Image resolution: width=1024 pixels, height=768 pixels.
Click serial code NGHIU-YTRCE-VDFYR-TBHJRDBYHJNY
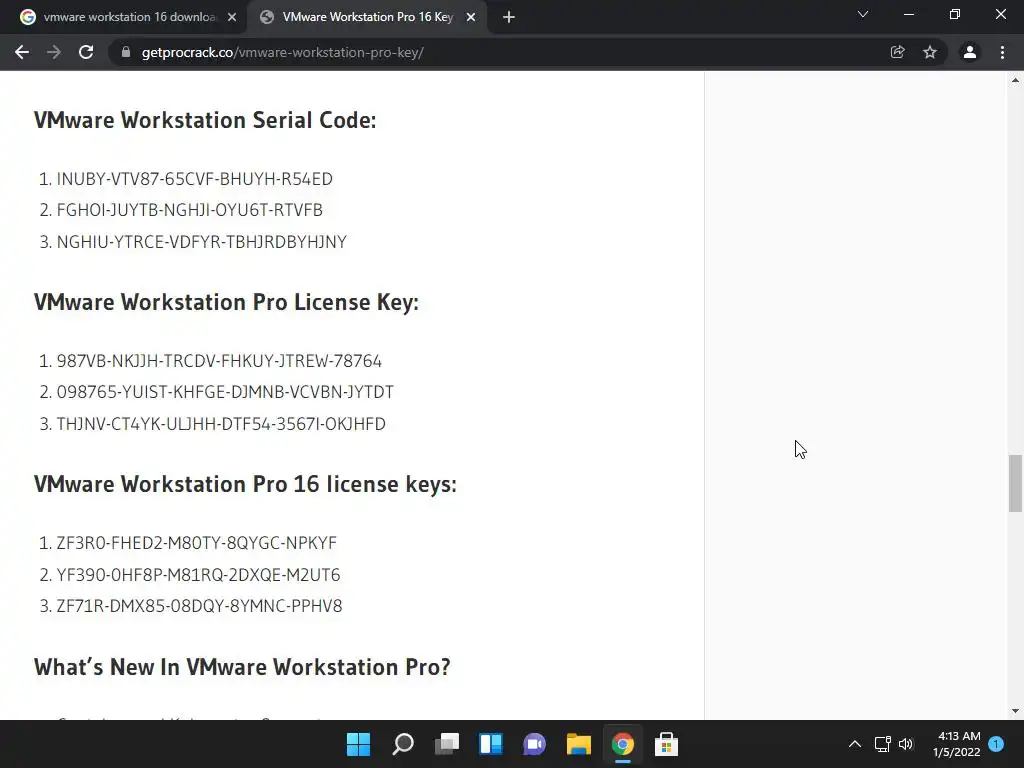click(202, 242)
